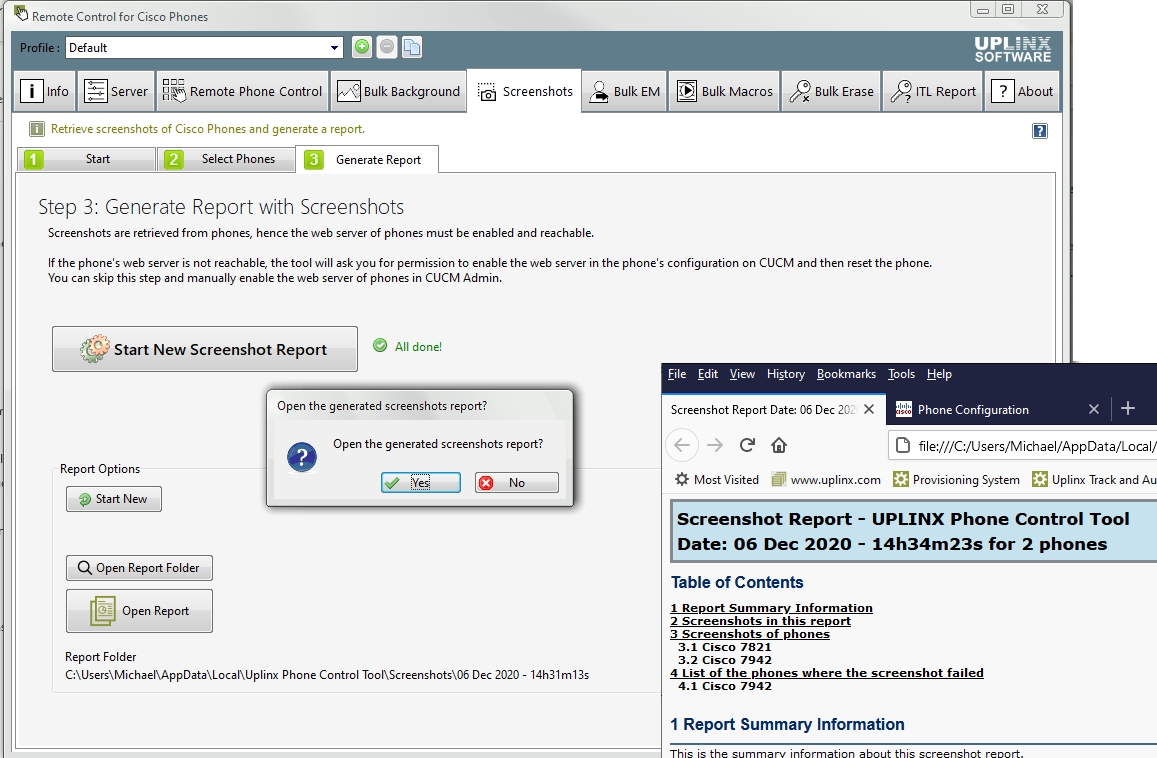The width and height of the screenshot is (1157, 758).
Task: Open the browser Tools menu
Action: tap(901, 374)
